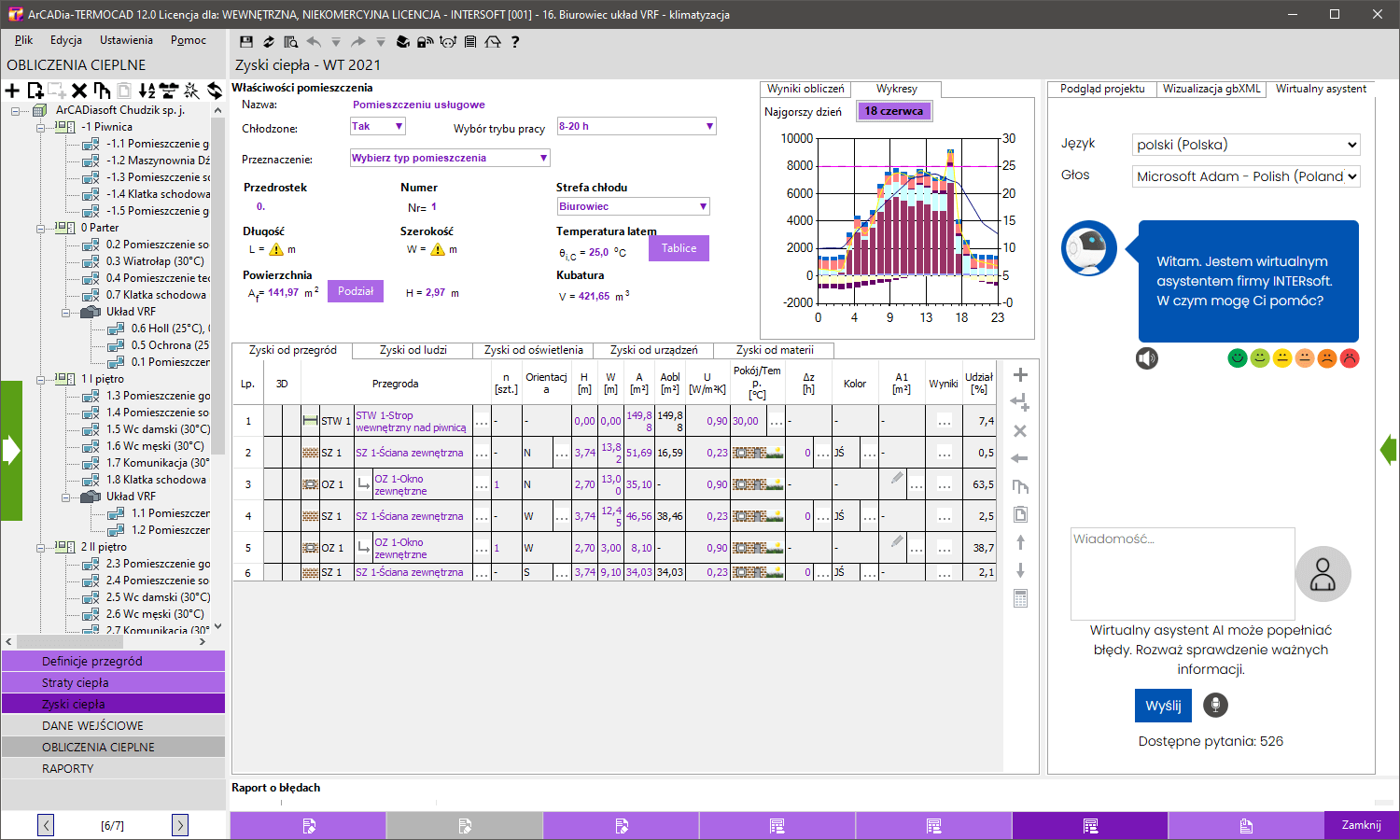
Task: Expand the Przeznaczenie room type dropdown
Action: coord(541,157)
